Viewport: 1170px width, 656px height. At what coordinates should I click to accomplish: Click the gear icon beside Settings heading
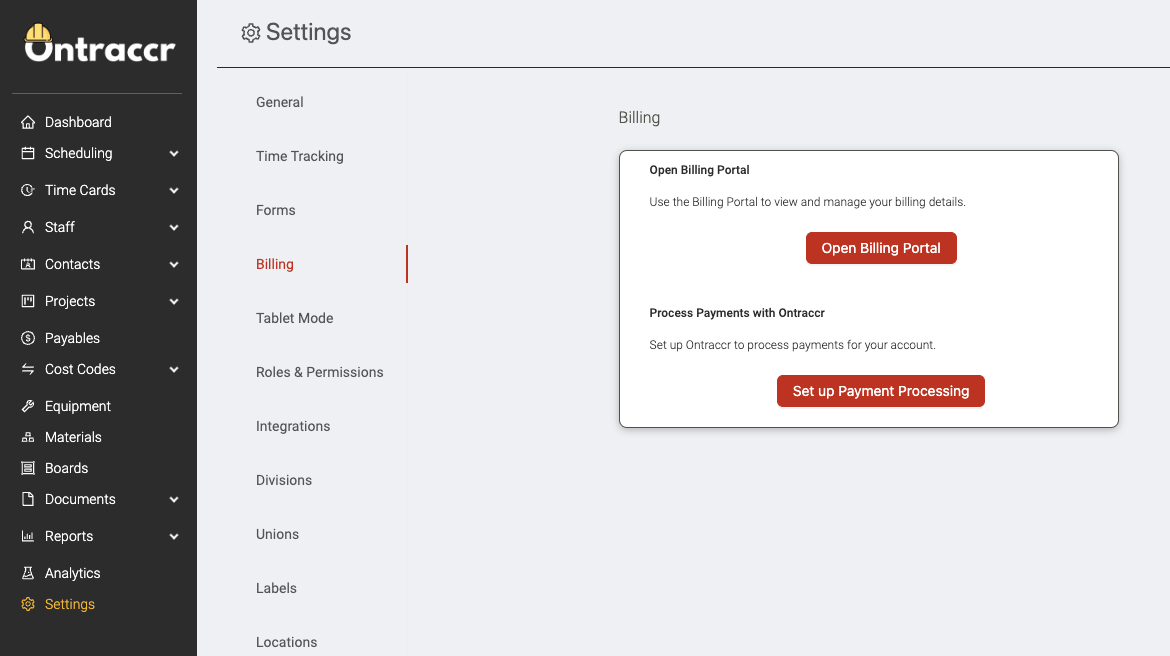251,33
